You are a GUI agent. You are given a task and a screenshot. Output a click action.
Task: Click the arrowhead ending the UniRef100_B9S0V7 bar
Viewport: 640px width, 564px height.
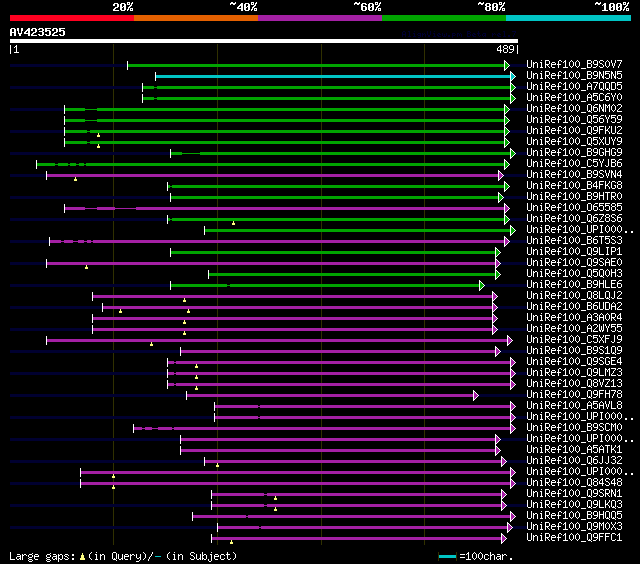point(507,65)
